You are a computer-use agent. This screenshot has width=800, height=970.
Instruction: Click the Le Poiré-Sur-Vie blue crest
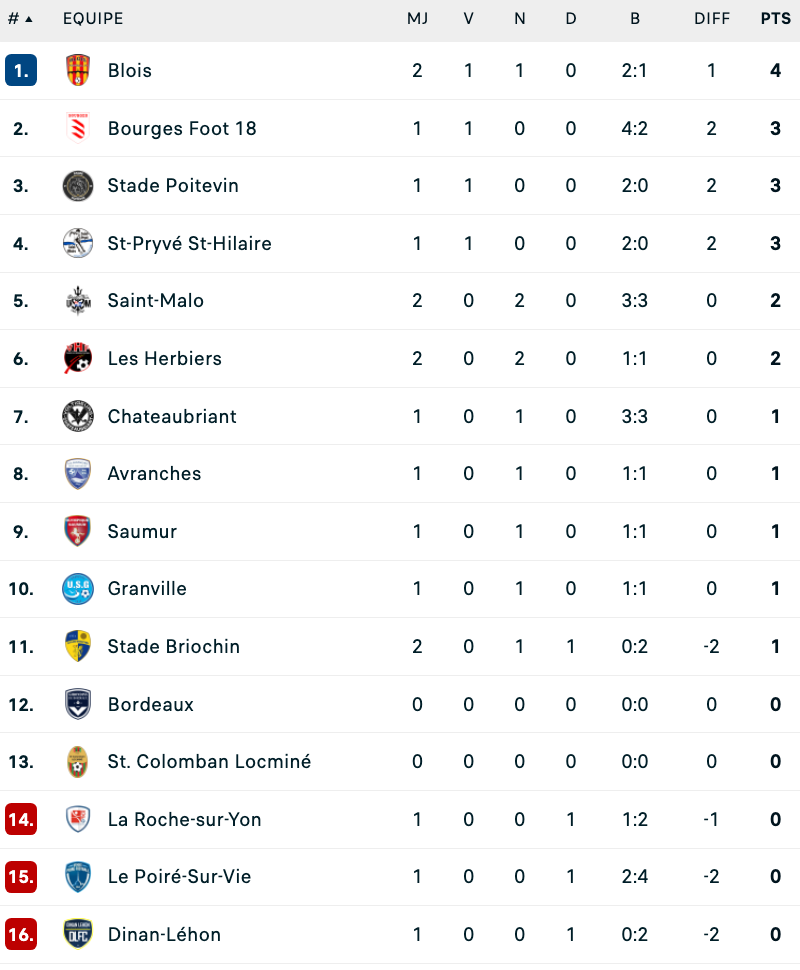[x=78, y=877]
